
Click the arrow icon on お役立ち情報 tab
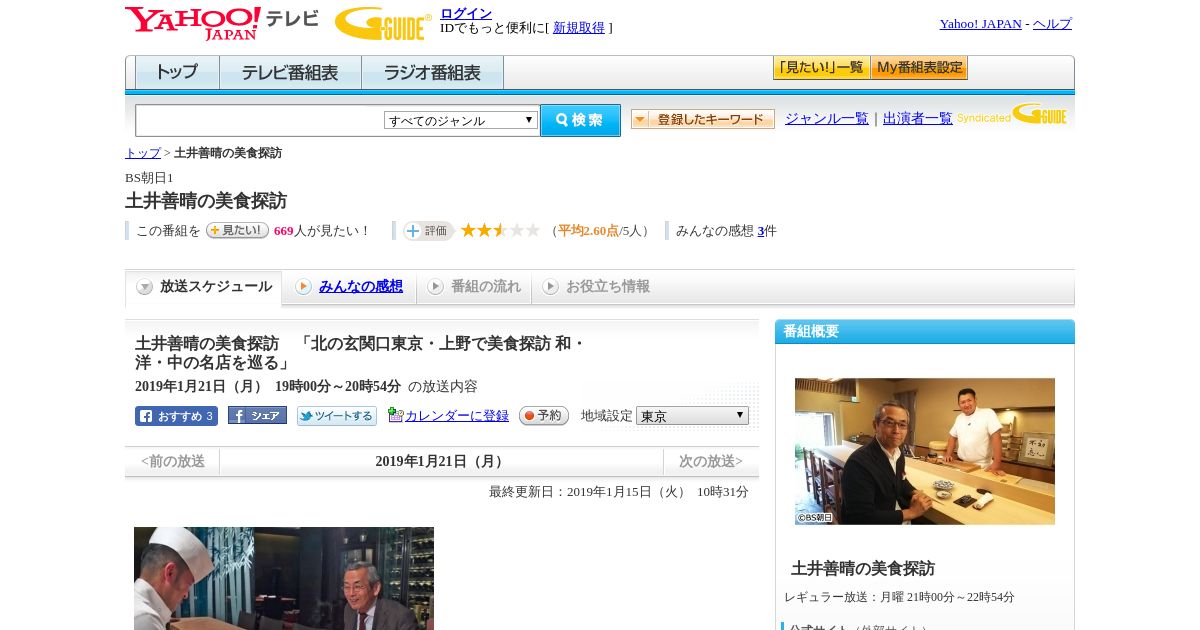(550, 287)
